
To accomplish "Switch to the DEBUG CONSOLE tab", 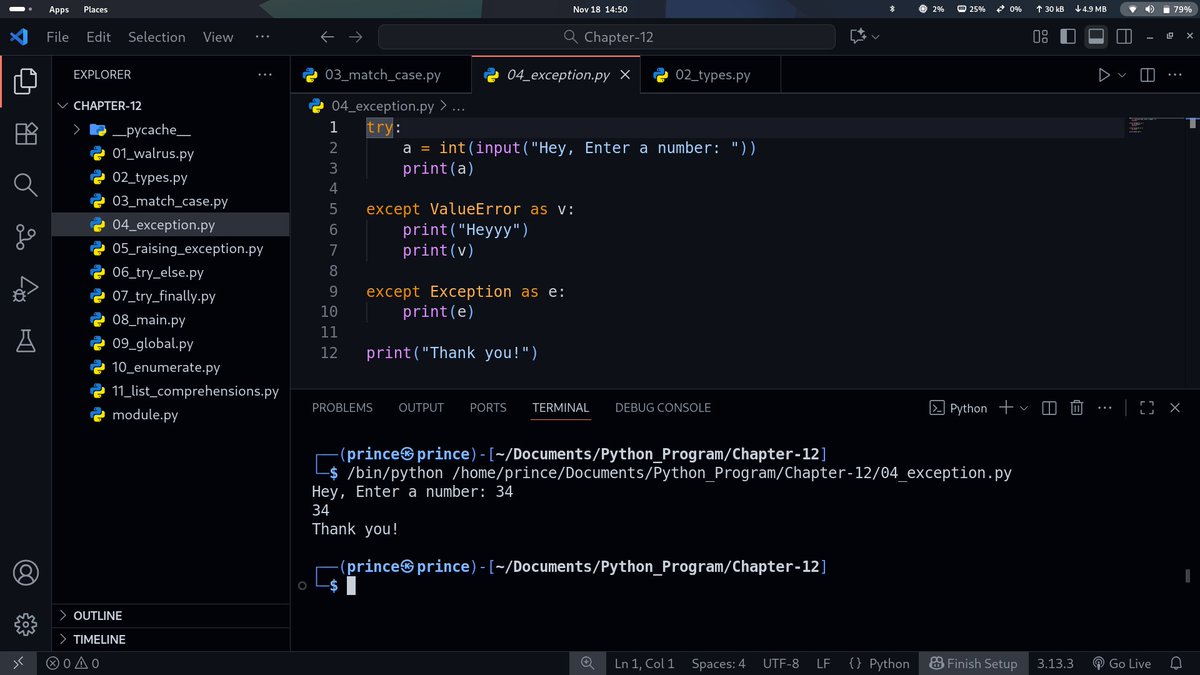I will [x=663, y=408].
